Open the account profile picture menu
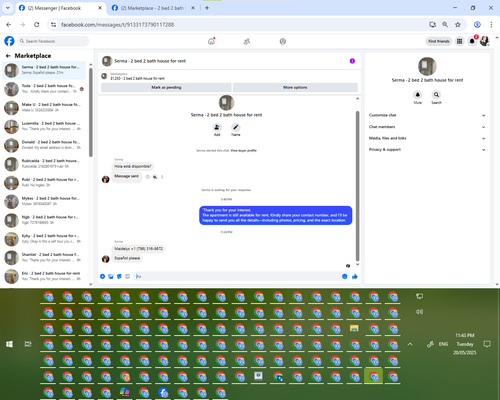Viewport: 500px width, 400px height. [484, 41]
